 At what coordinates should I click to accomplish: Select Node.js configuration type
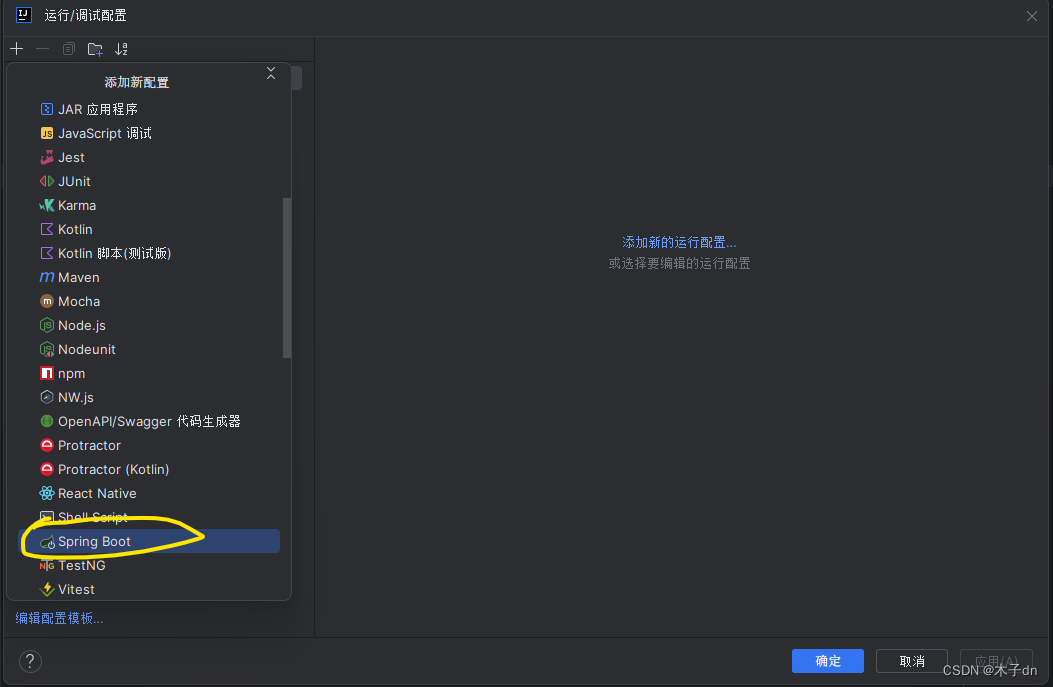[x=148, y=325]
